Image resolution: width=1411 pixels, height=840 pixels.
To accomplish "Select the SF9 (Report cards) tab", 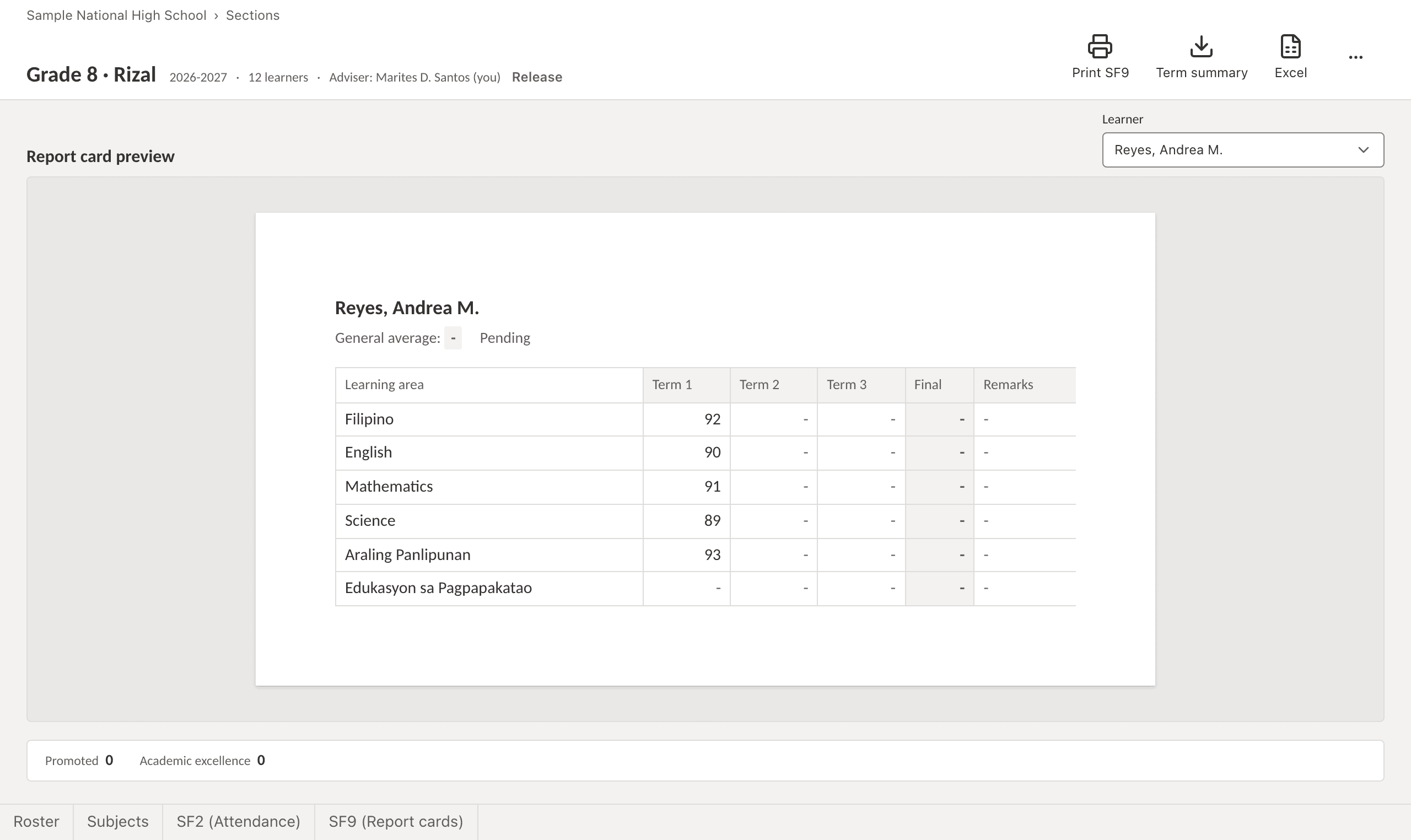I will tap(396, 822).
